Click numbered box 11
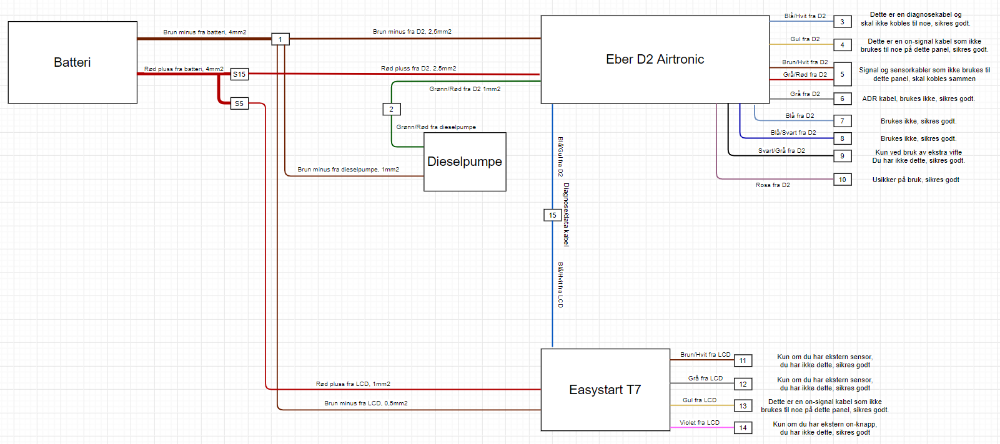Viewport: 1000px width, 444px height. 743,360
